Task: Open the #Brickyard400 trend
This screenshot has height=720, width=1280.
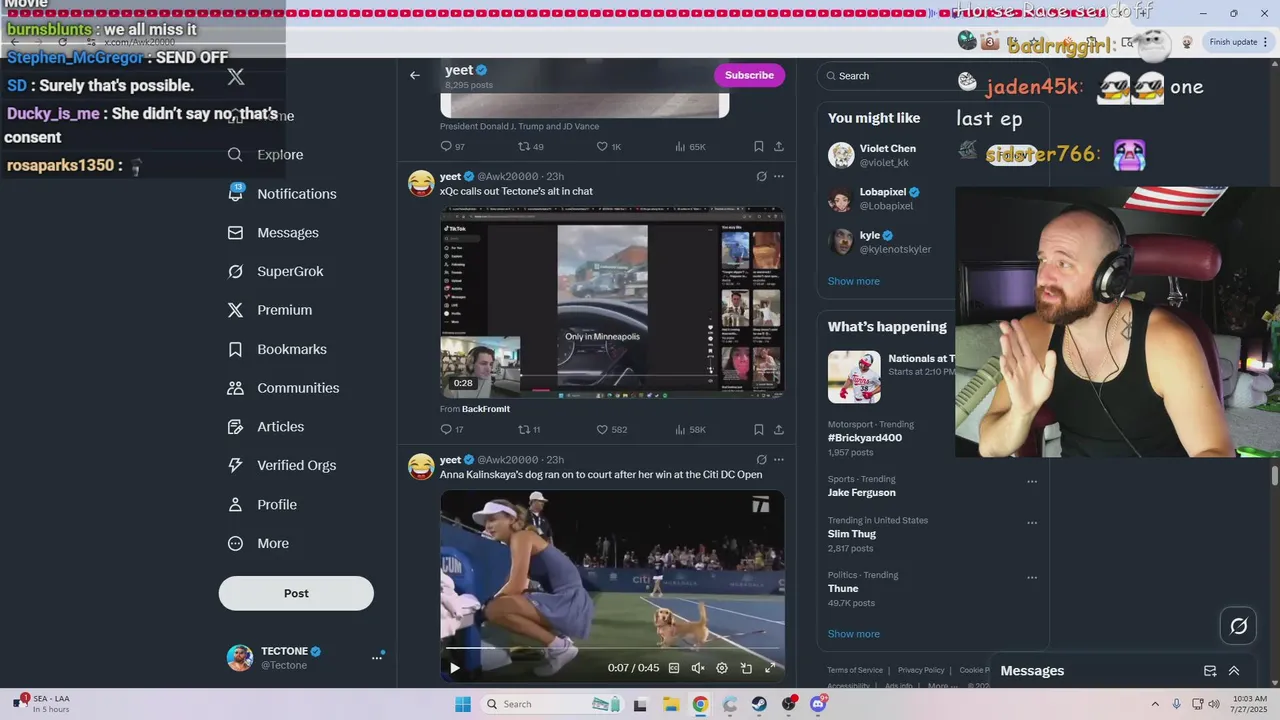Action: click(x=865, y=438)
